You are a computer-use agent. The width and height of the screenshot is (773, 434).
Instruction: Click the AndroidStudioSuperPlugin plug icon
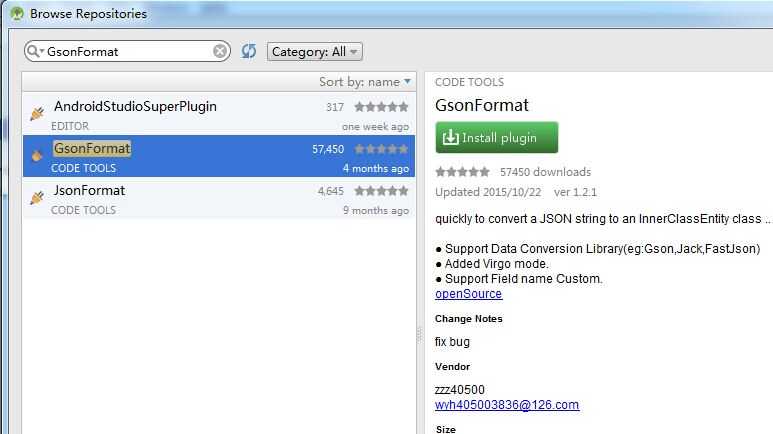pyautogui.click(x=37, y=113)
